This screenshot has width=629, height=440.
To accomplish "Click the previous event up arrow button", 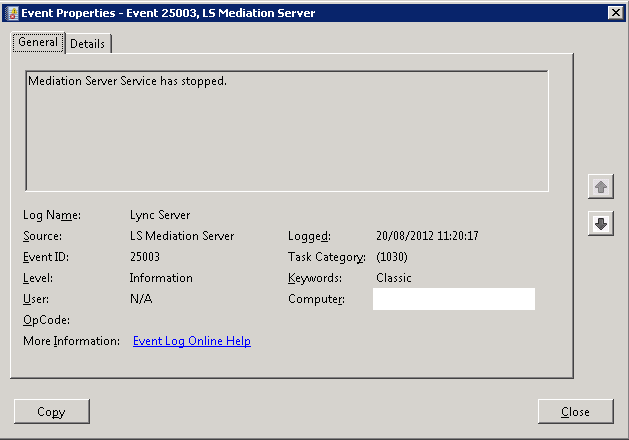I will (x=601, y=187).
